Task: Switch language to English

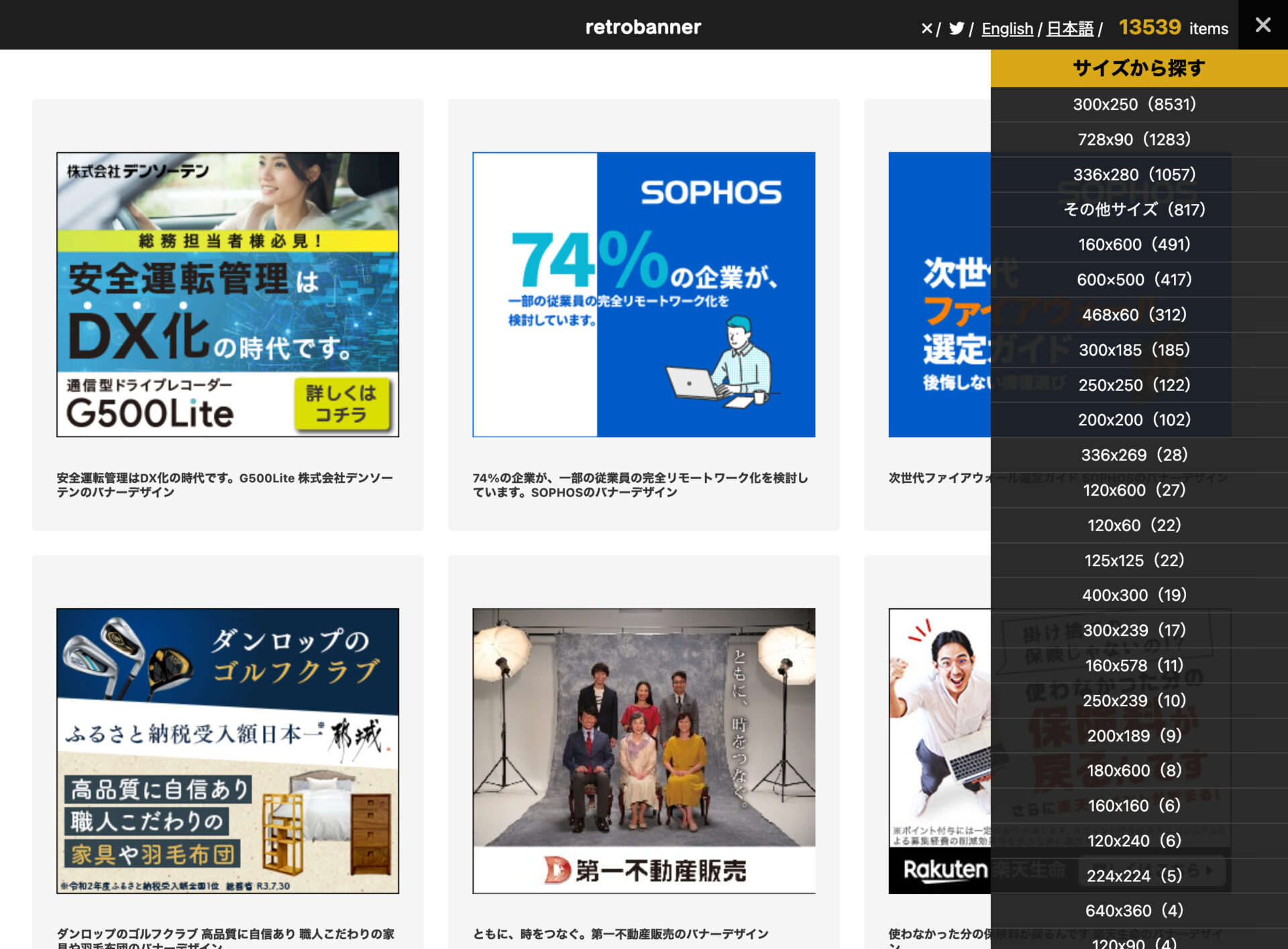Action: 1007,29
